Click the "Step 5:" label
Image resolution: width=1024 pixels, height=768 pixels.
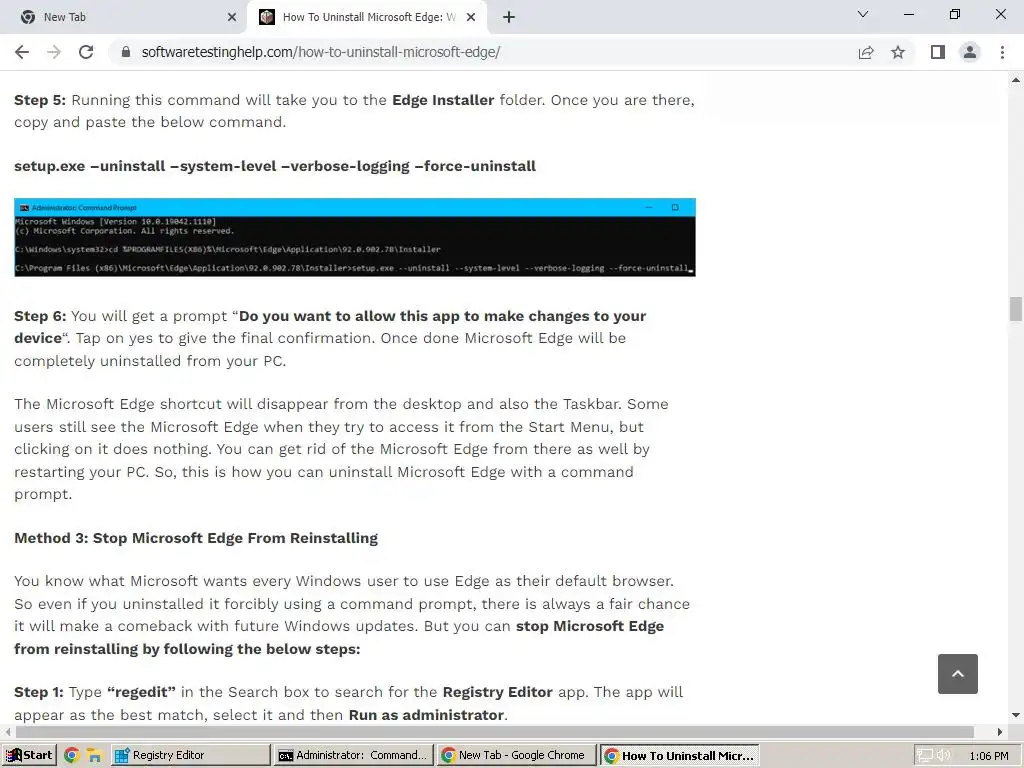(40, 100)
